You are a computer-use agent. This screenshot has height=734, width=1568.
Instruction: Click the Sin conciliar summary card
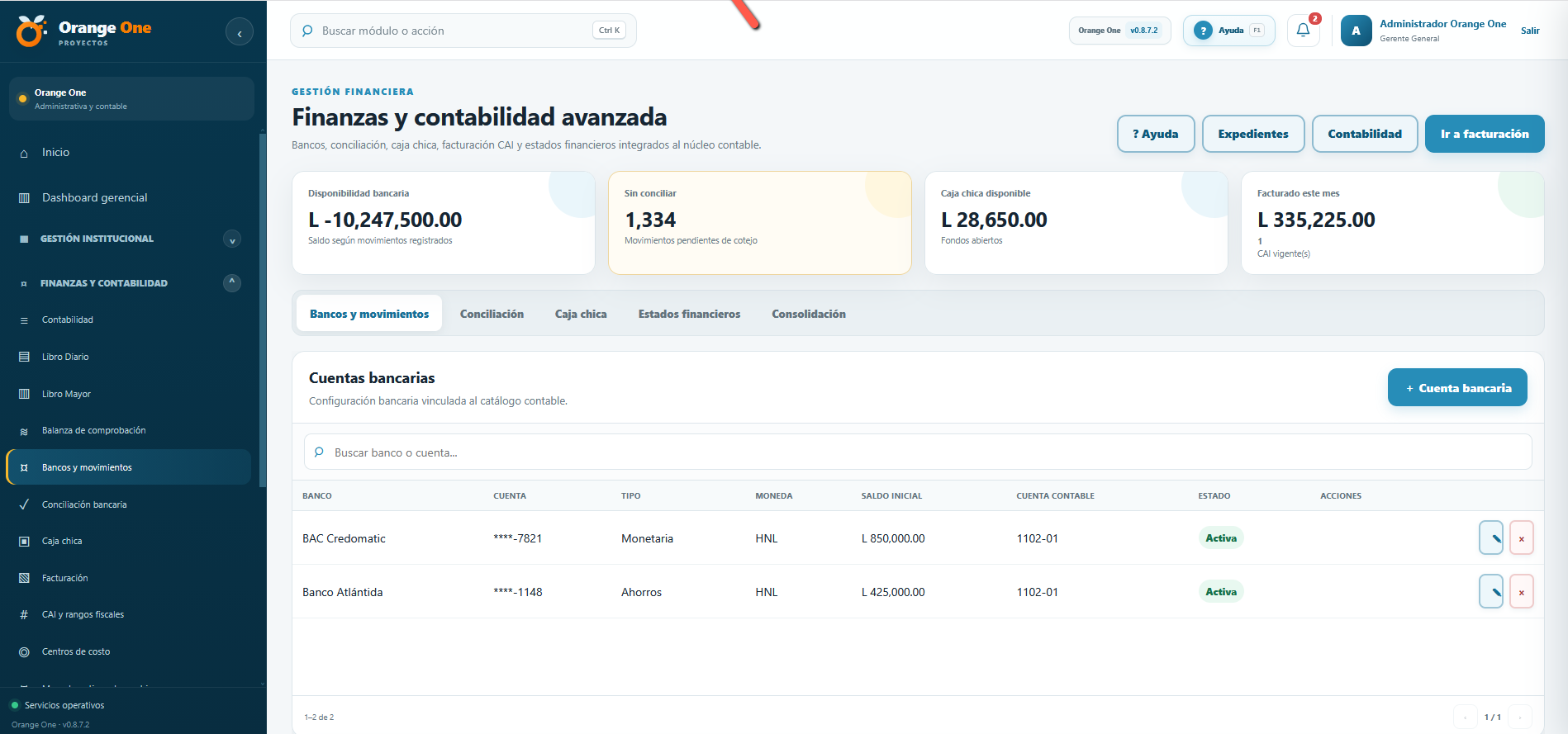[x=760, y=223]
